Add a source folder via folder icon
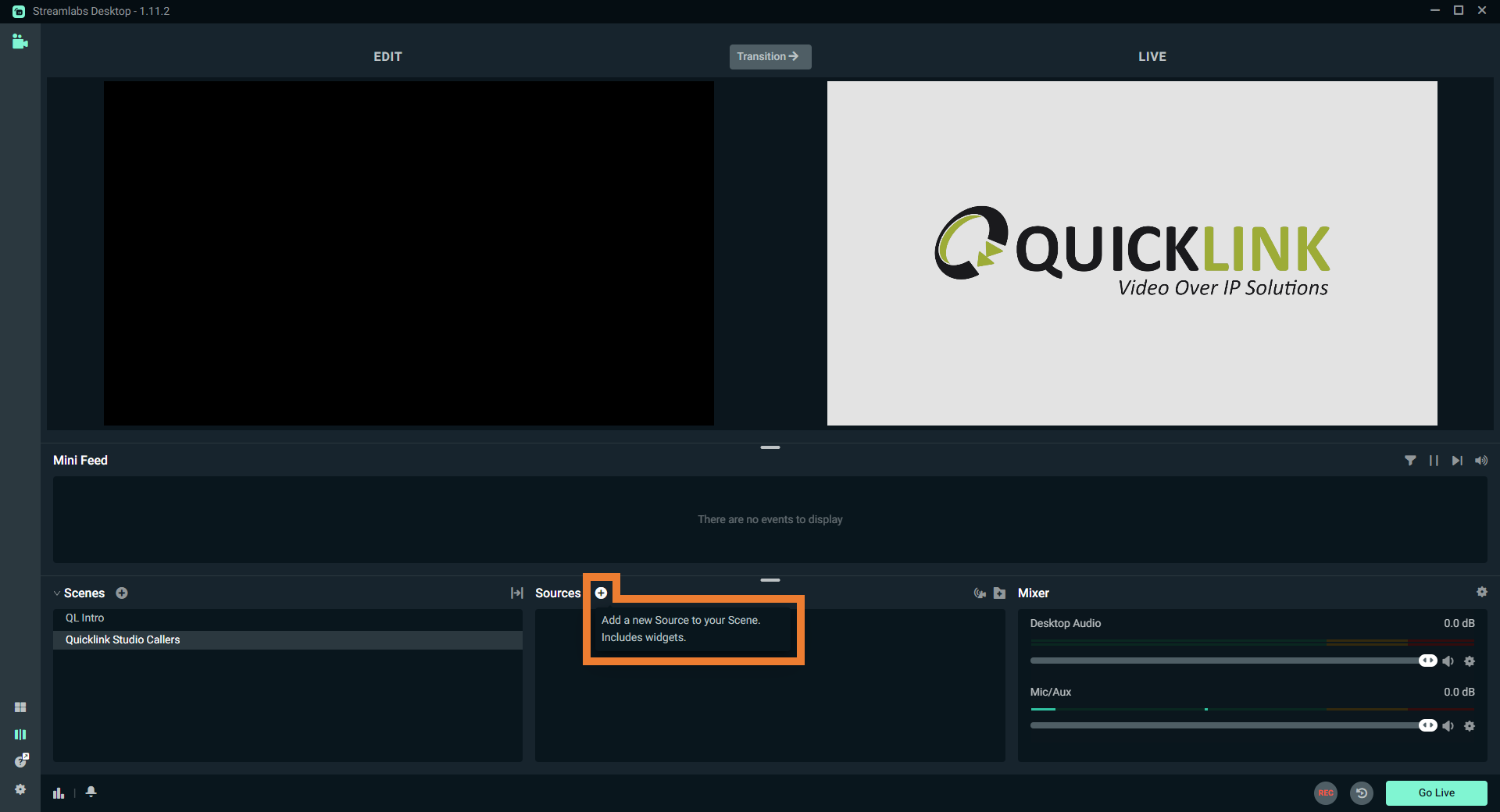The height and width of the screenshot is (812, 1500). [x=999, y=593]
